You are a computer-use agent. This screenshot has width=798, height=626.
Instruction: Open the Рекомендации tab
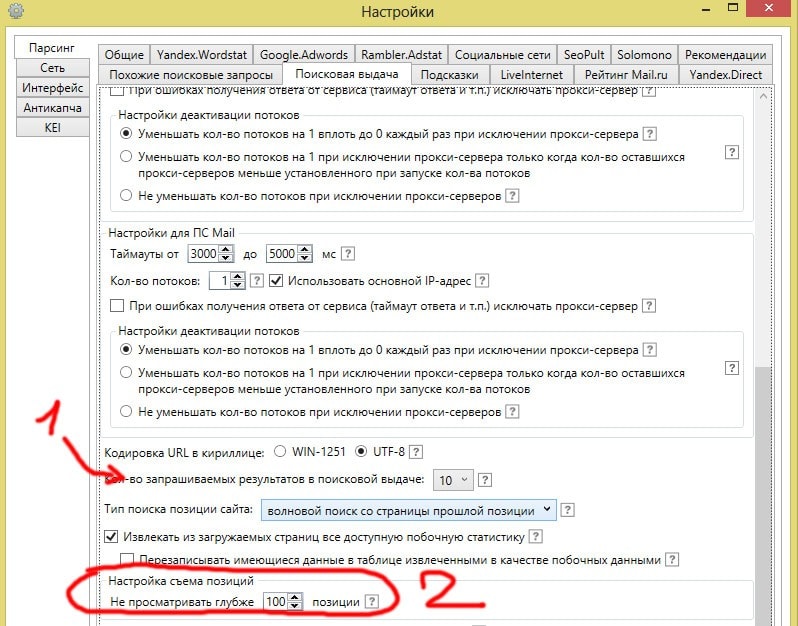(x=725, y=54)
